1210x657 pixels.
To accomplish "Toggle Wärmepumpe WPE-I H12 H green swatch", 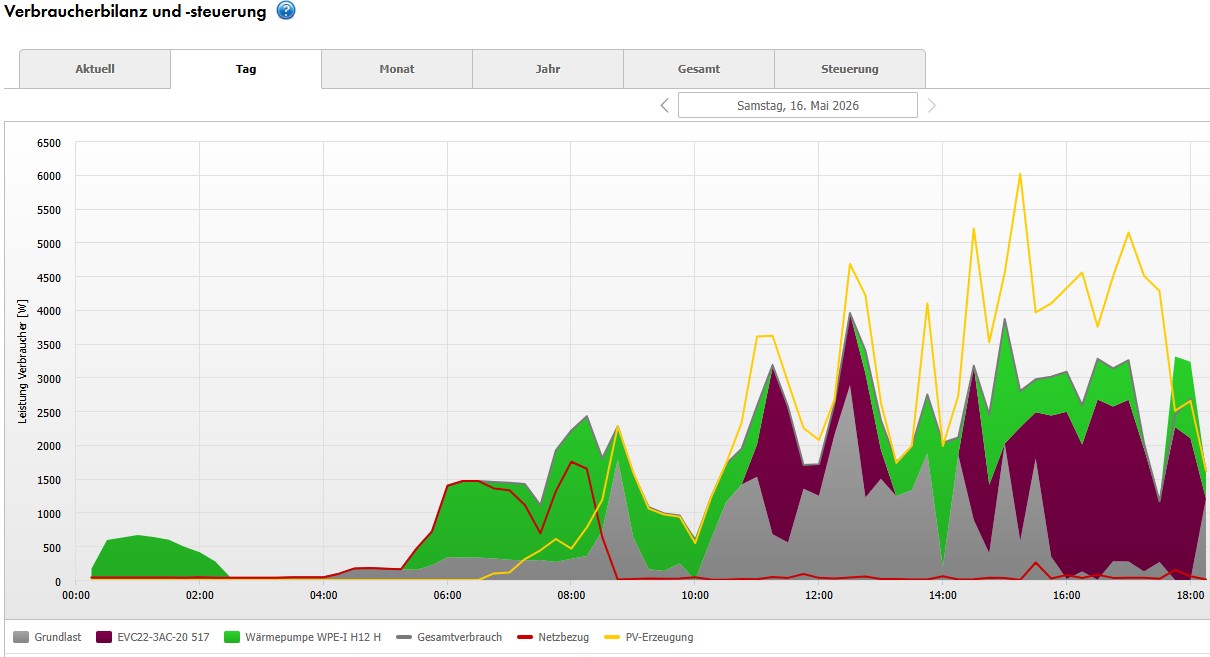I will 231,637.
